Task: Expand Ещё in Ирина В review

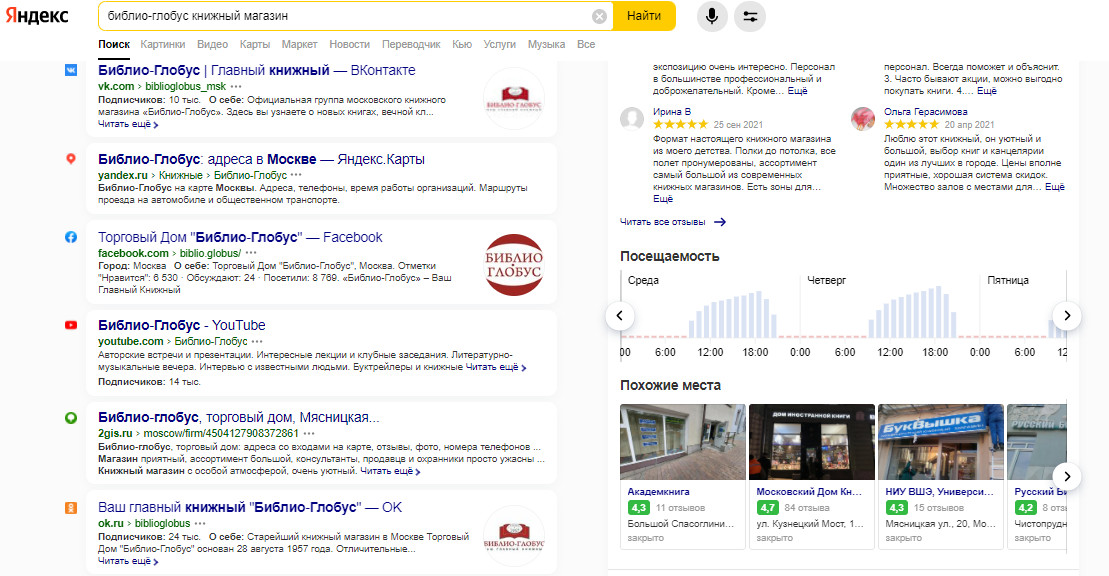Action: [x=663, y=199]
